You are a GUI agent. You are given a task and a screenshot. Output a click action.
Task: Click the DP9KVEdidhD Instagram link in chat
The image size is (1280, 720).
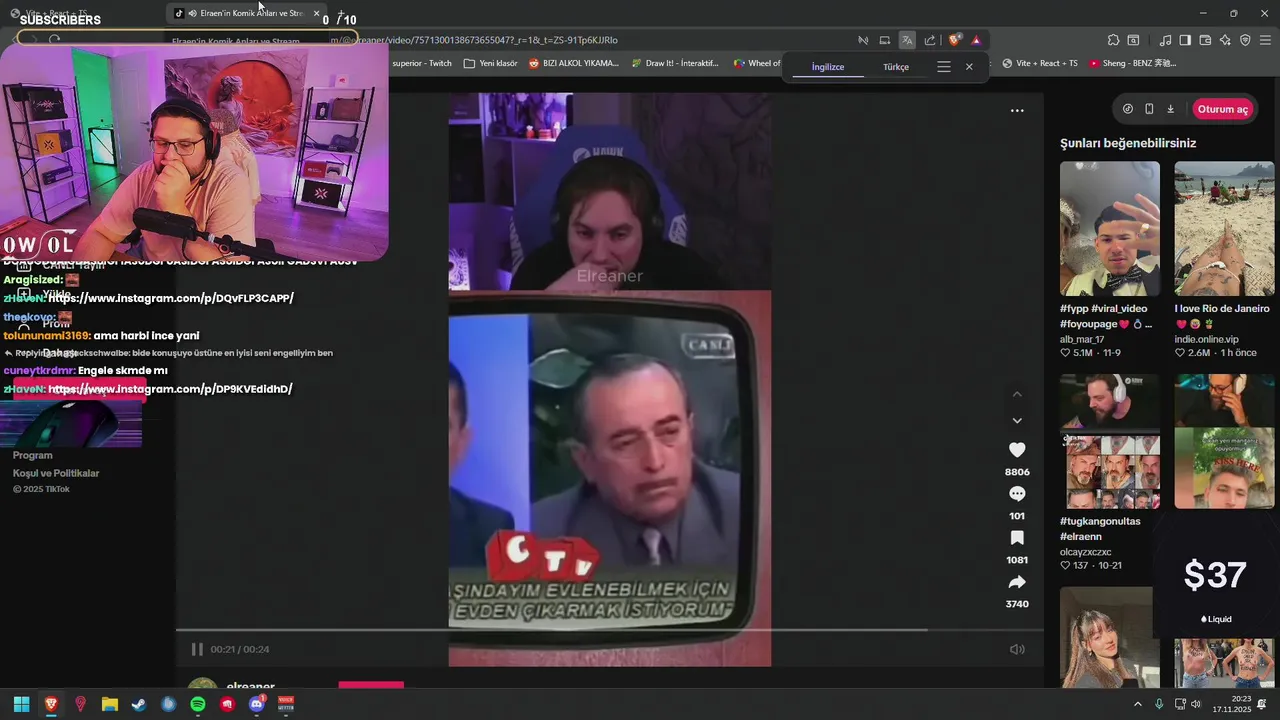[170, 389]
